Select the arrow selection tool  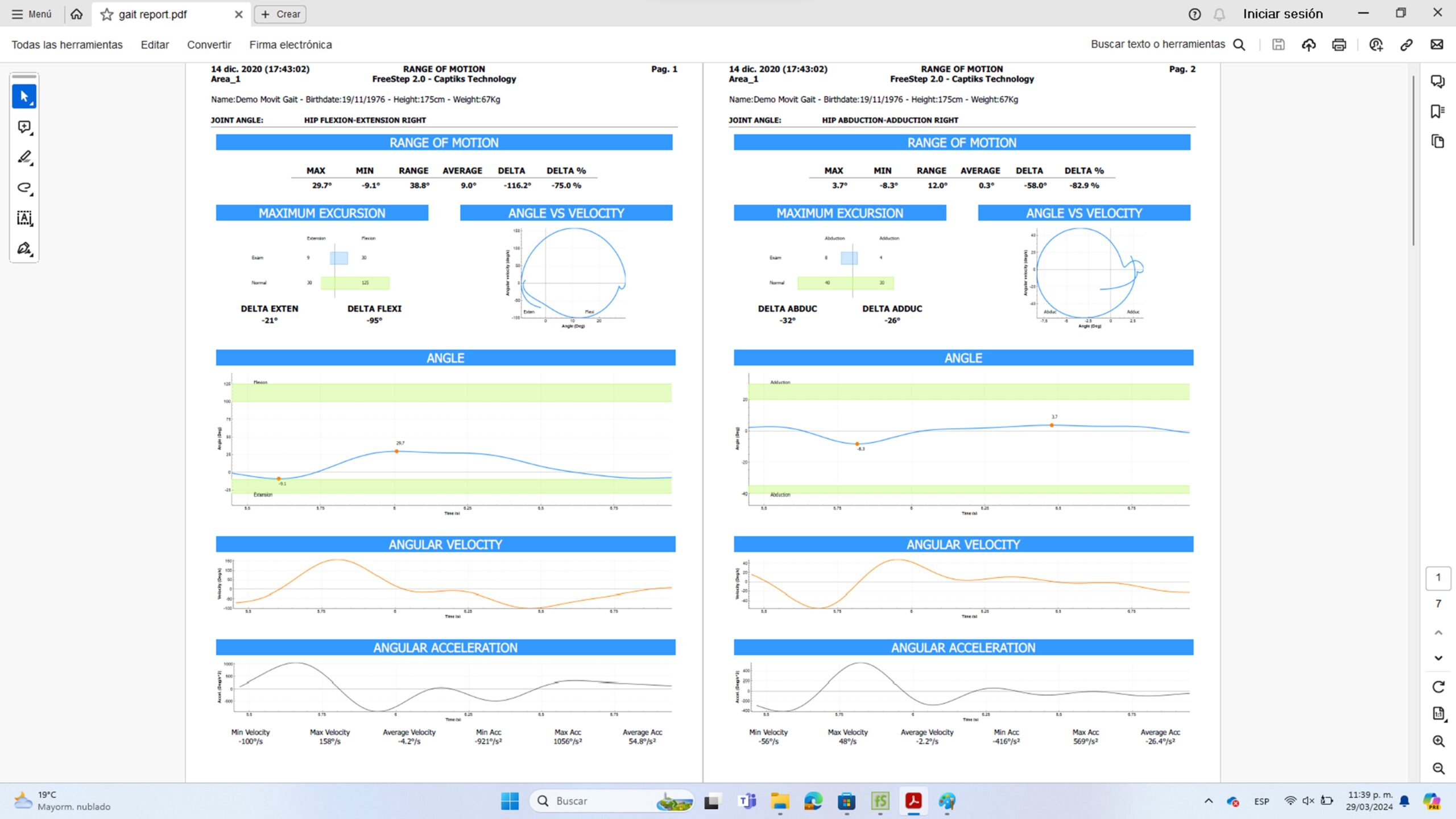click(24, 96)
